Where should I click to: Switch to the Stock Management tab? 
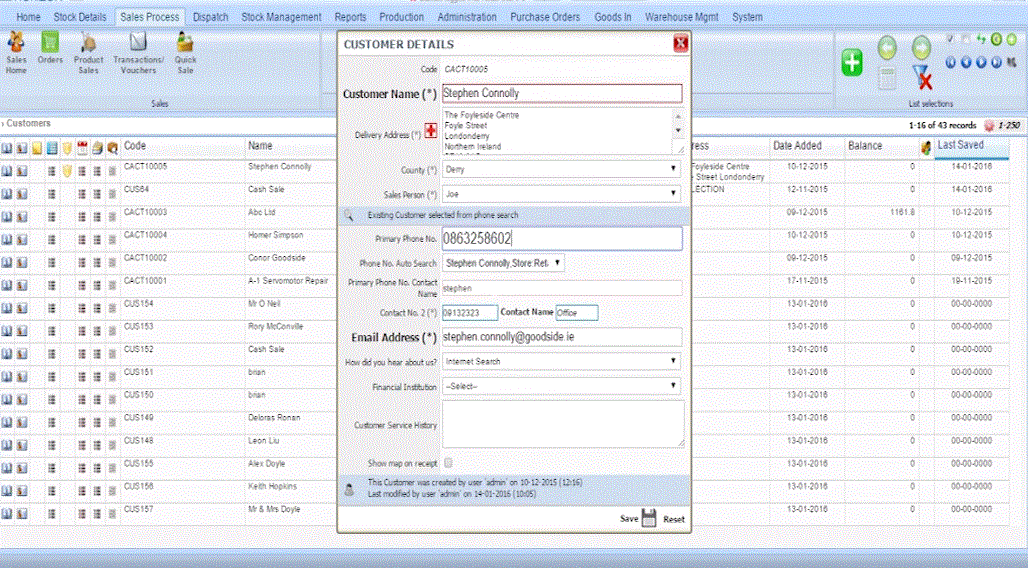point(281,17)
